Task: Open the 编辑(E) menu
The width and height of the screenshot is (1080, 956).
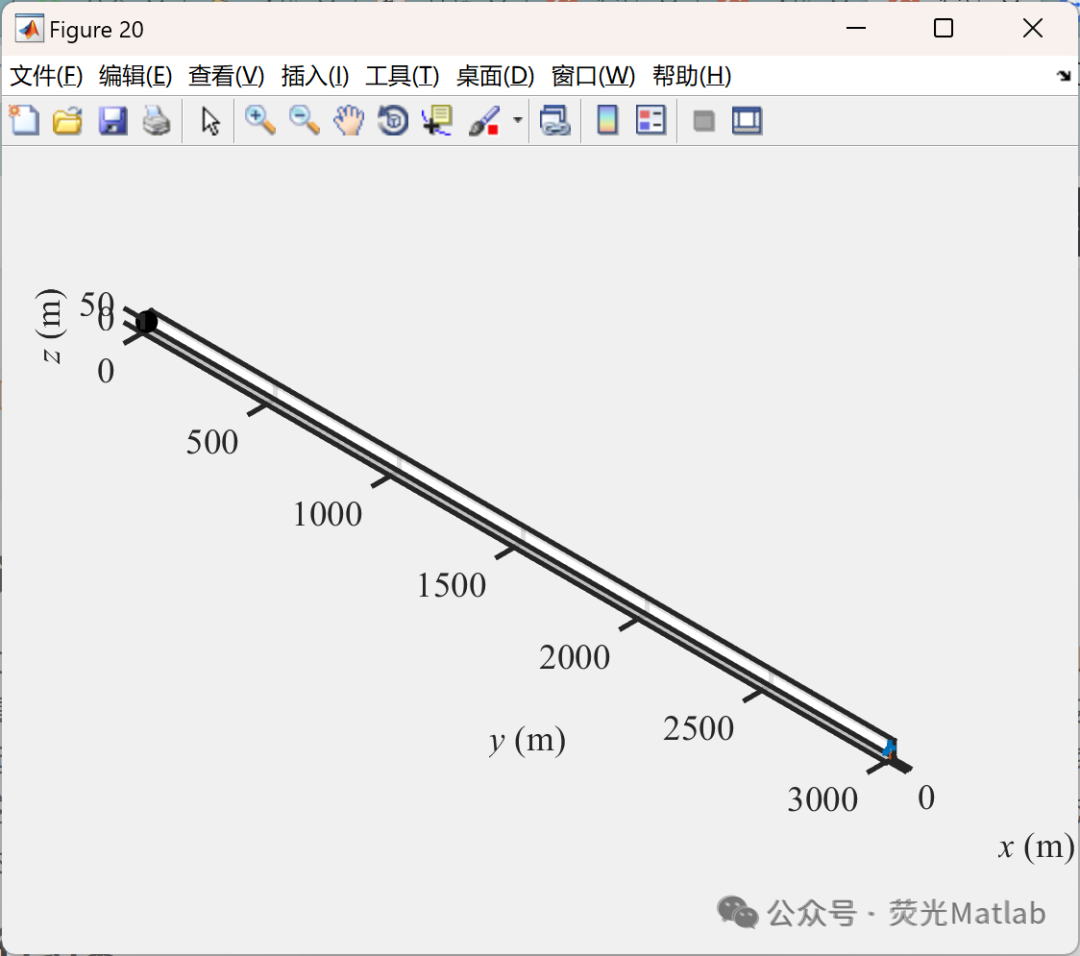Action: 135,76
